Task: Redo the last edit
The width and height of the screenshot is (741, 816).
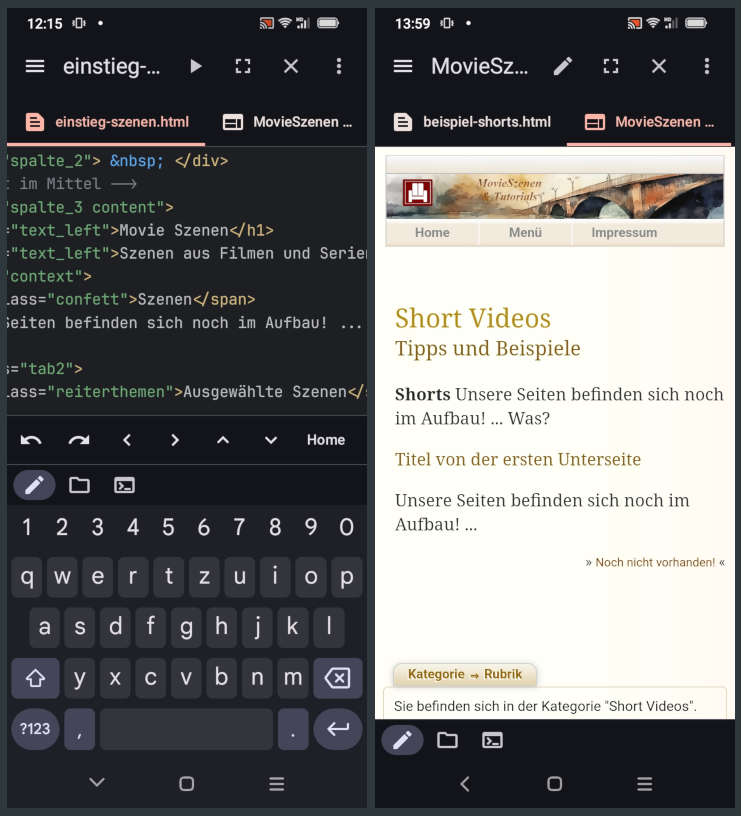Action: point(79,440)
